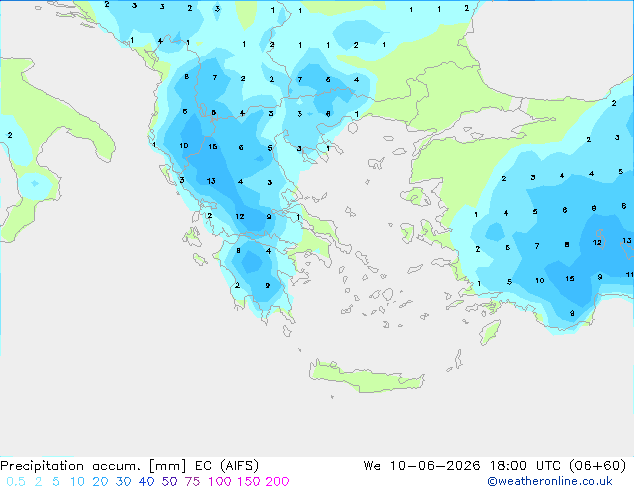634x490 pixels.
Task: Click the 'EC (AIFS)' model label
Action: tap(226, 466)
